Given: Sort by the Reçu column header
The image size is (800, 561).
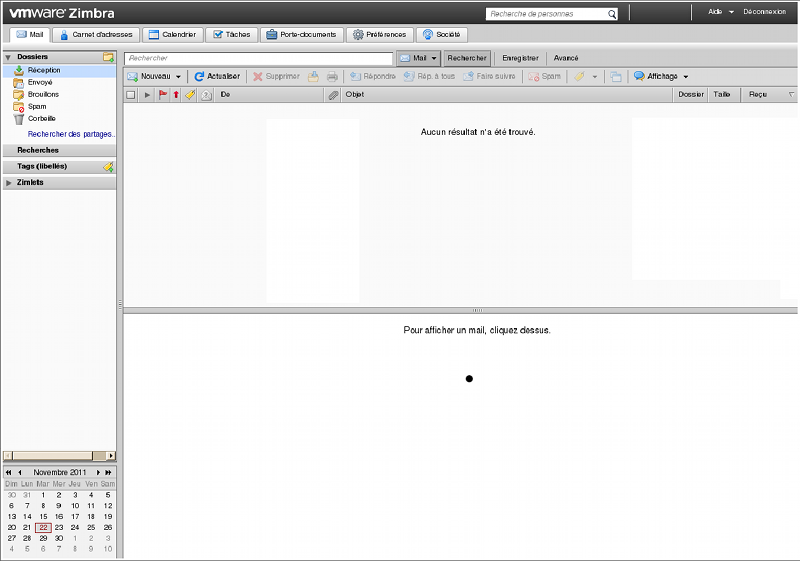Looking at the screenshot, I should pyautogui.click(x=769, y=95).
